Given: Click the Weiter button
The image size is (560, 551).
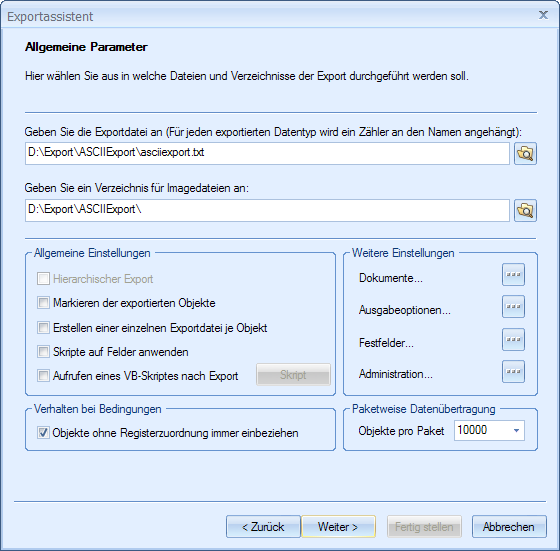Looking at the screenshot, I should click(x=338, y=526).
